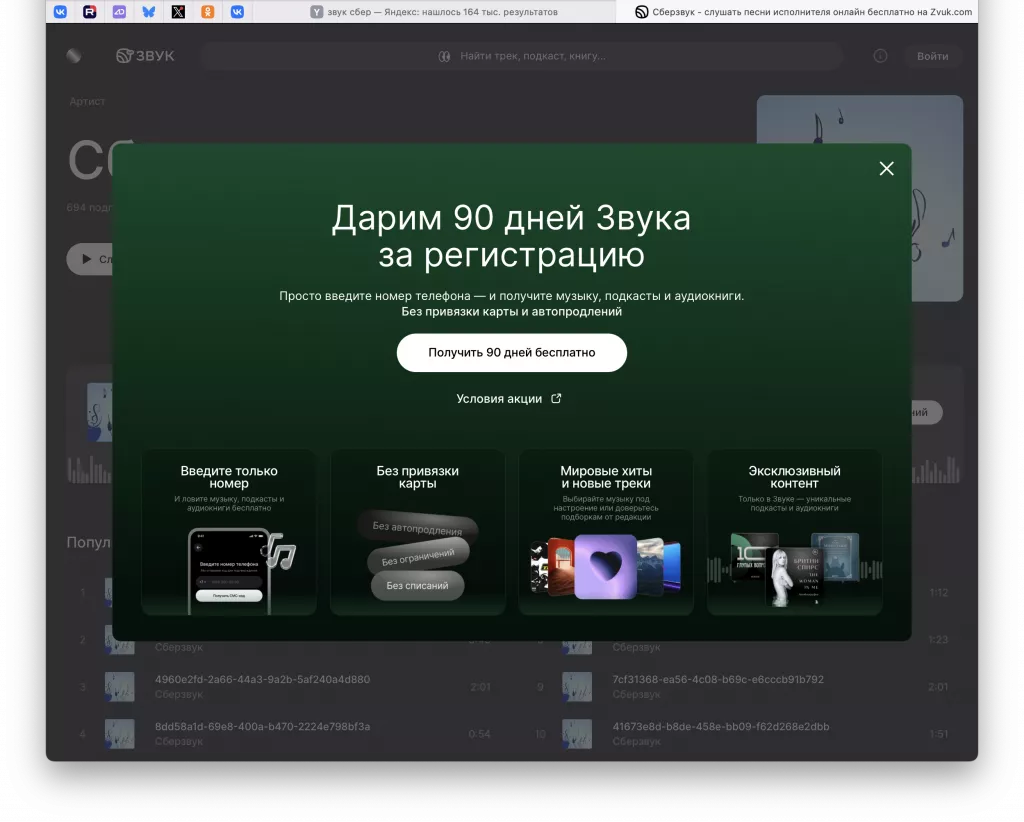
Task: Click thumbnail of track starting 4960e2fd
Action: pos(120,687)
